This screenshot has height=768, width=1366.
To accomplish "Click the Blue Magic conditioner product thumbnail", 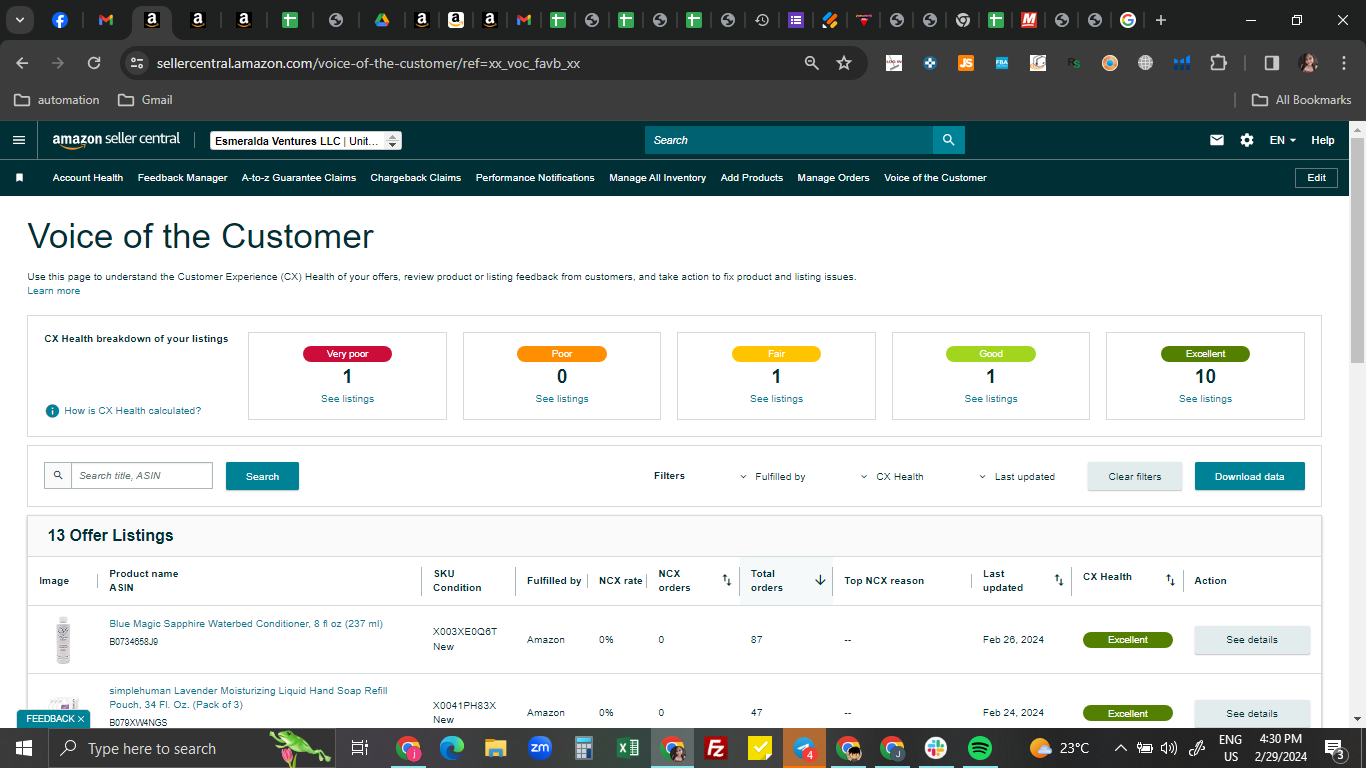I will pyautogui.click(x=63, y=640).
